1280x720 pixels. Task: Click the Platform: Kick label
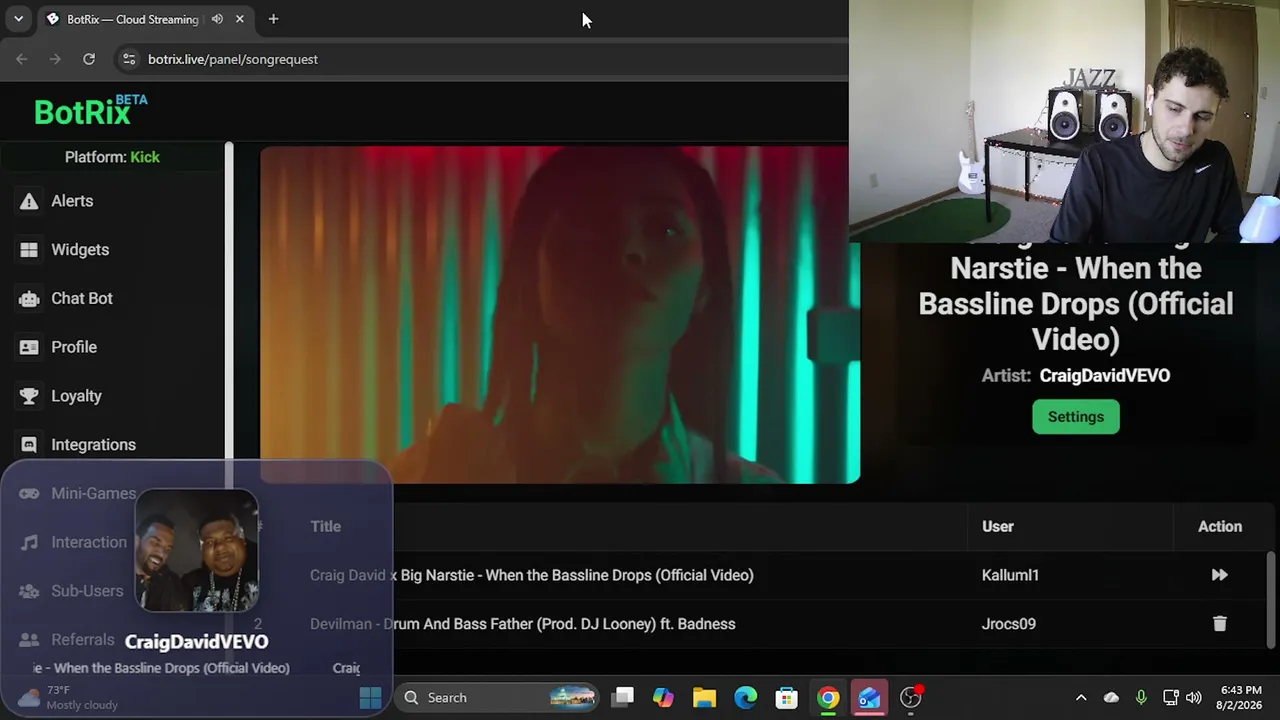click(112, 157)
